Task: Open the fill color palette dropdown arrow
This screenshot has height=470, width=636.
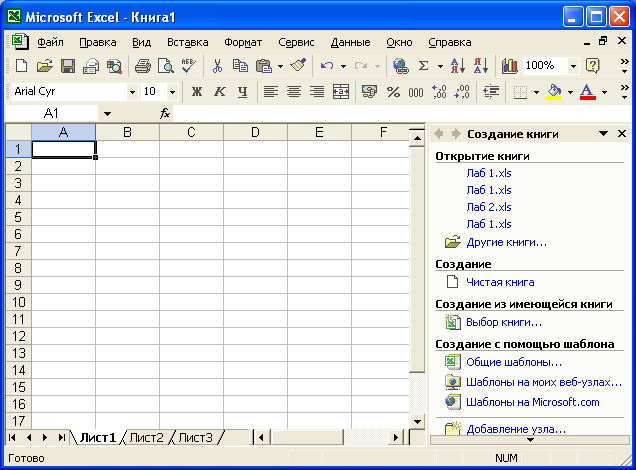Action: pos(570,92)
